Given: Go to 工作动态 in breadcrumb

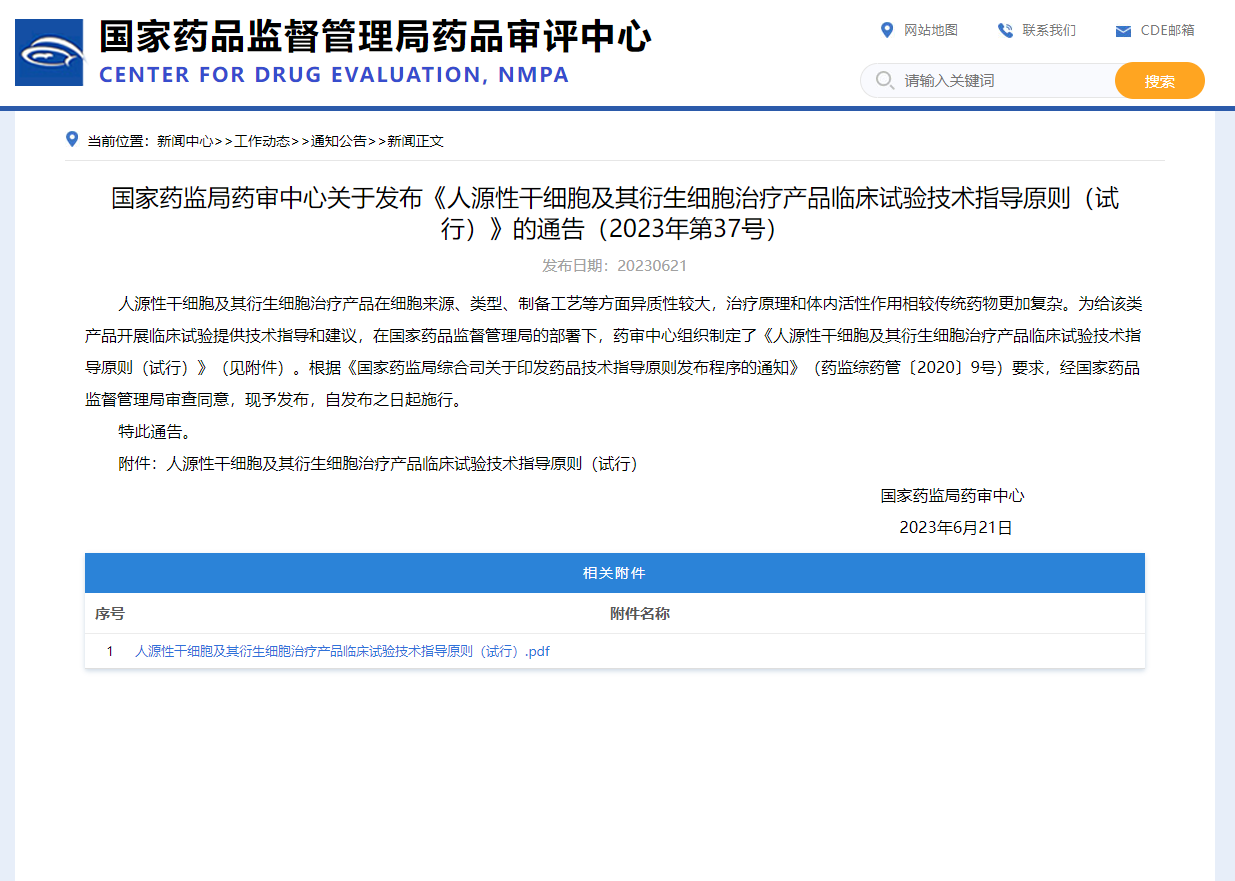Looking at the screenshot, I should click(x=262, y=141).
